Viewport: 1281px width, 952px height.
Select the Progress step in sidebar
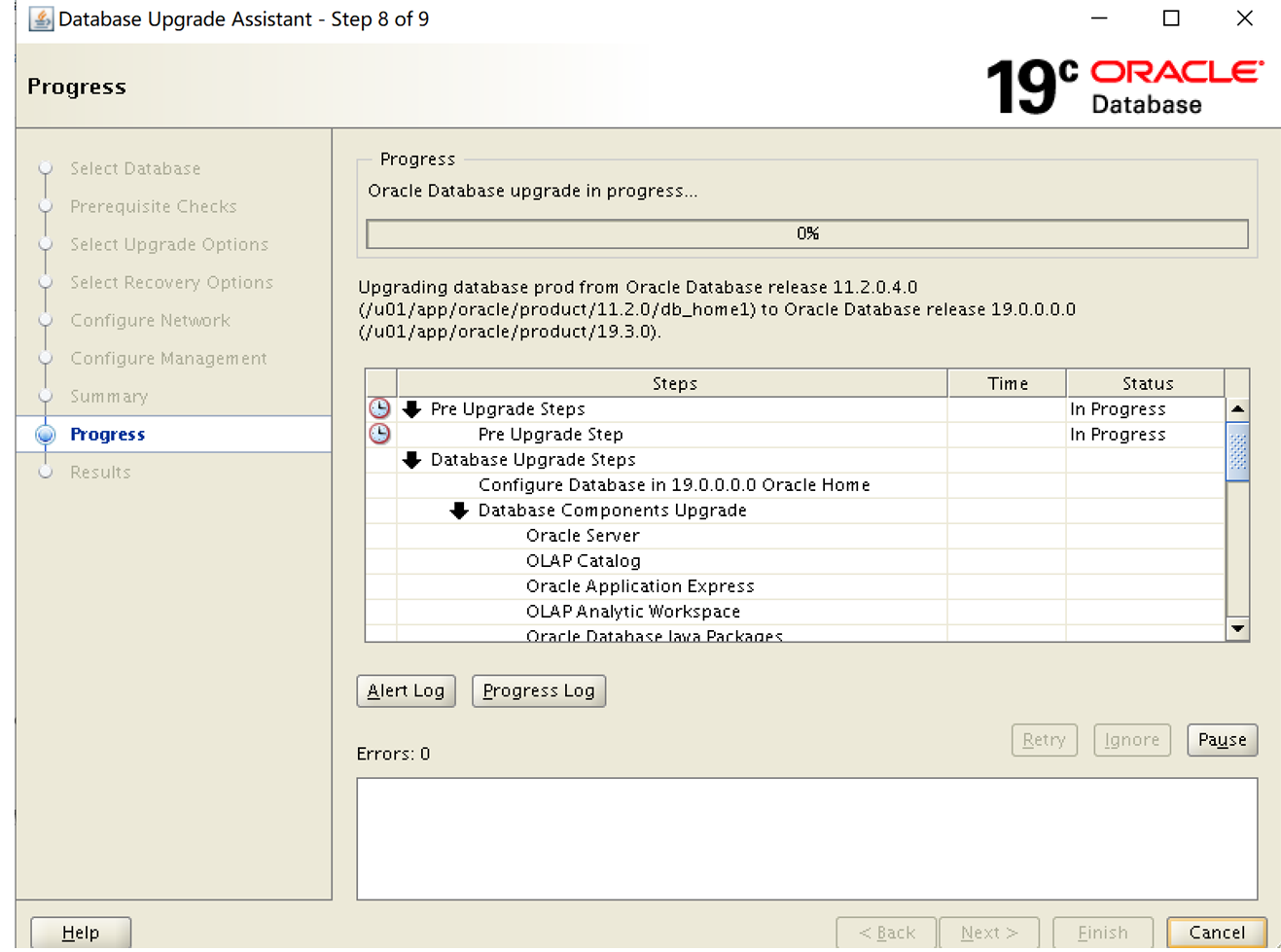[x=107, y=434]
